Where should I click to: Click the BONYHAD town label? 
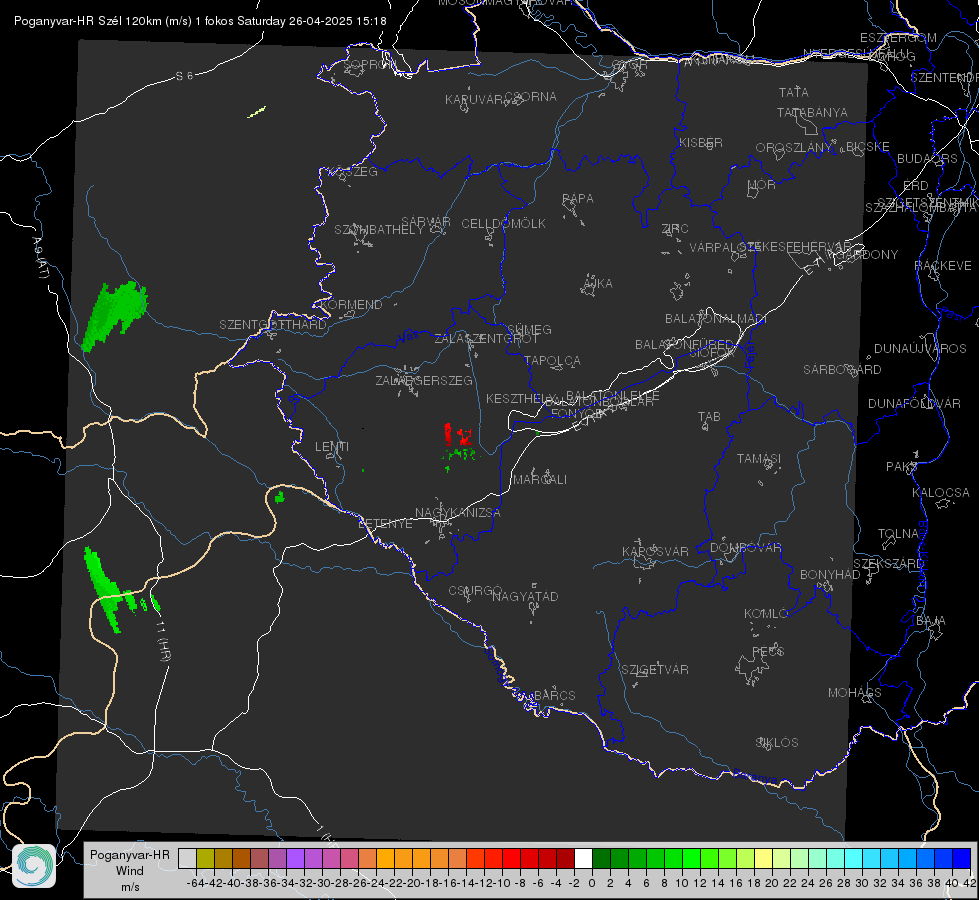[830, 575]
